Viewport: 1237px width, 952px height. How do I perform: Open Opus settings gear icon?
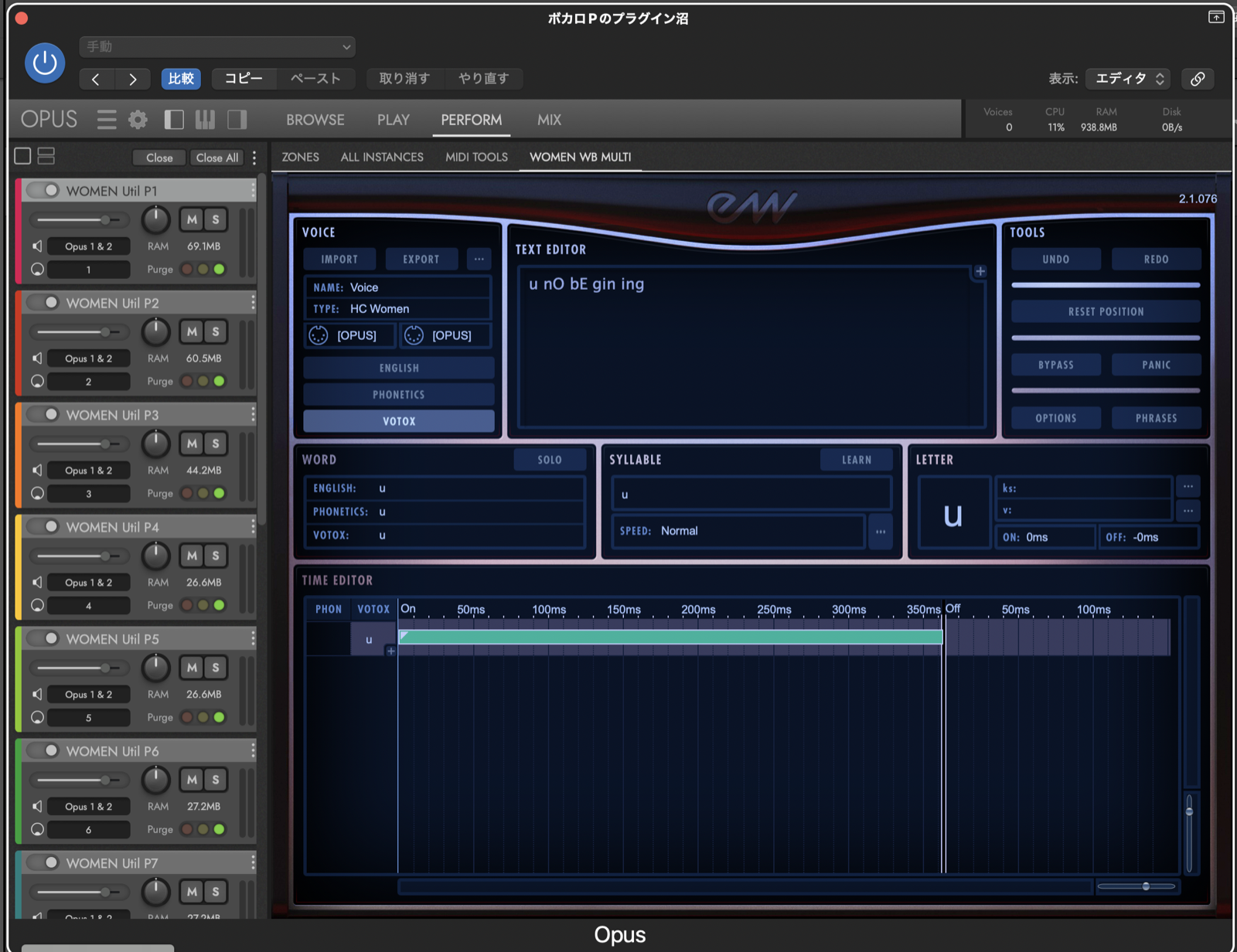(138, 120)
